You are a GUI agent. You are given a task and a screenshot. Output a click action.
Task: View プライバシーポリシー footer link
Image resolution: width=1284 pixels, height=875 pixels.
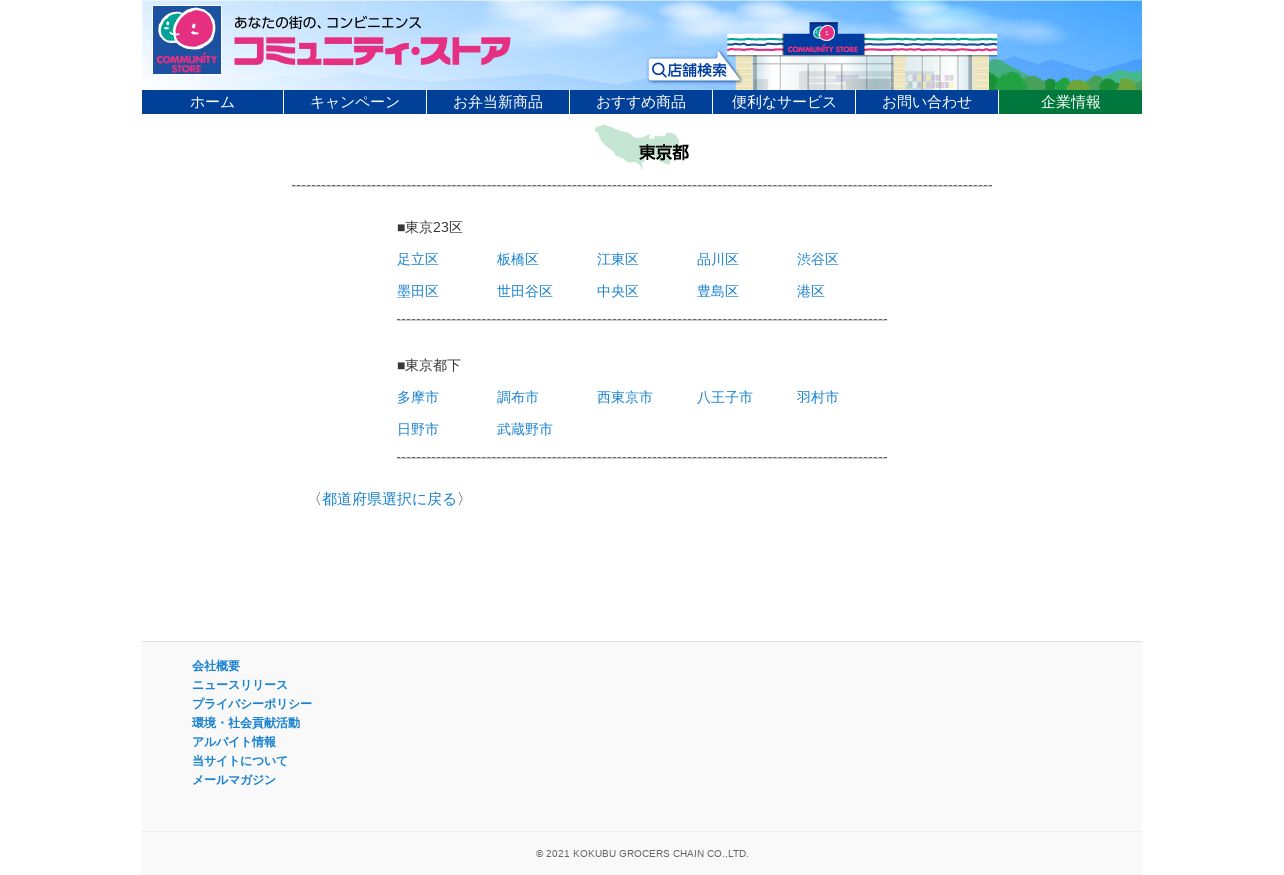[252, 704]
